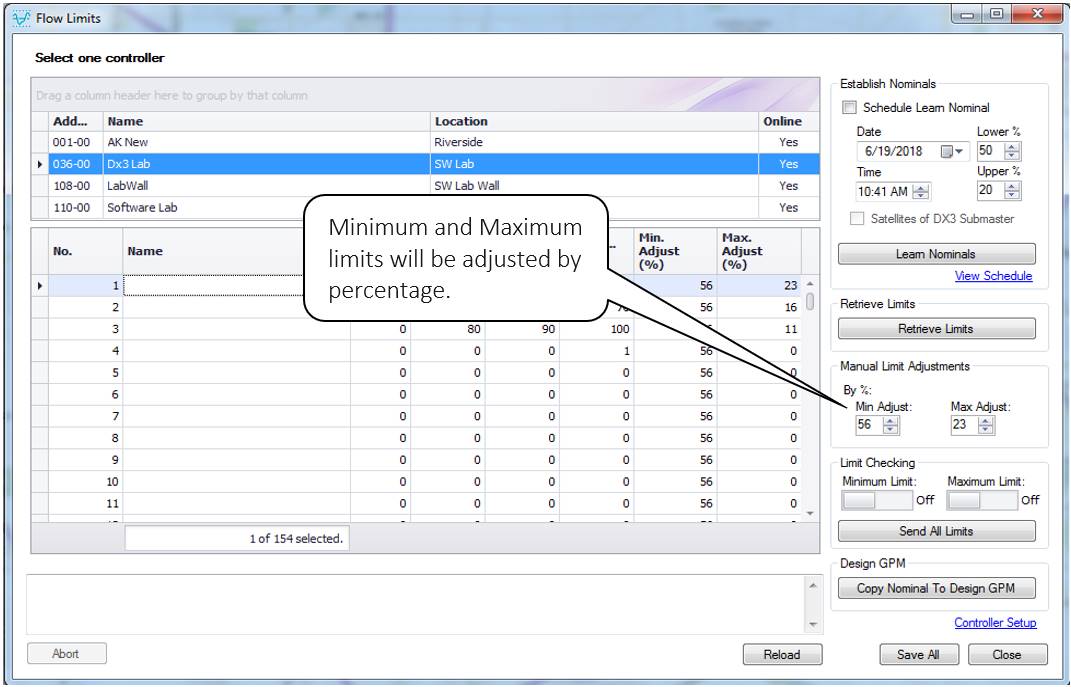Click the Learn Nominals button

click(x=936, y=254)
